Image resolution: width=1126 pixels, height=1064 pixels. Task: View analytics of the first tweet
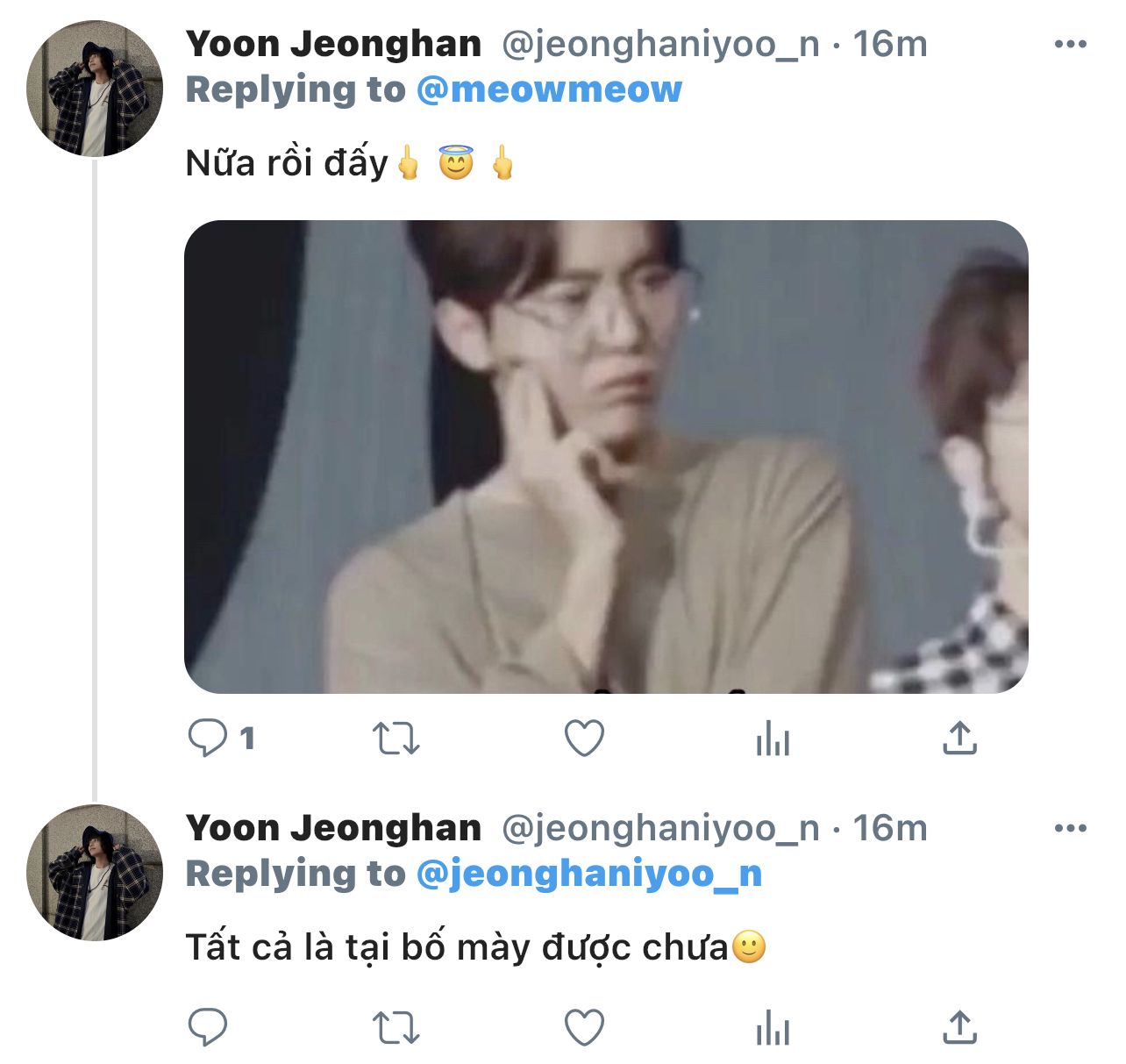[x=773, y=739]
